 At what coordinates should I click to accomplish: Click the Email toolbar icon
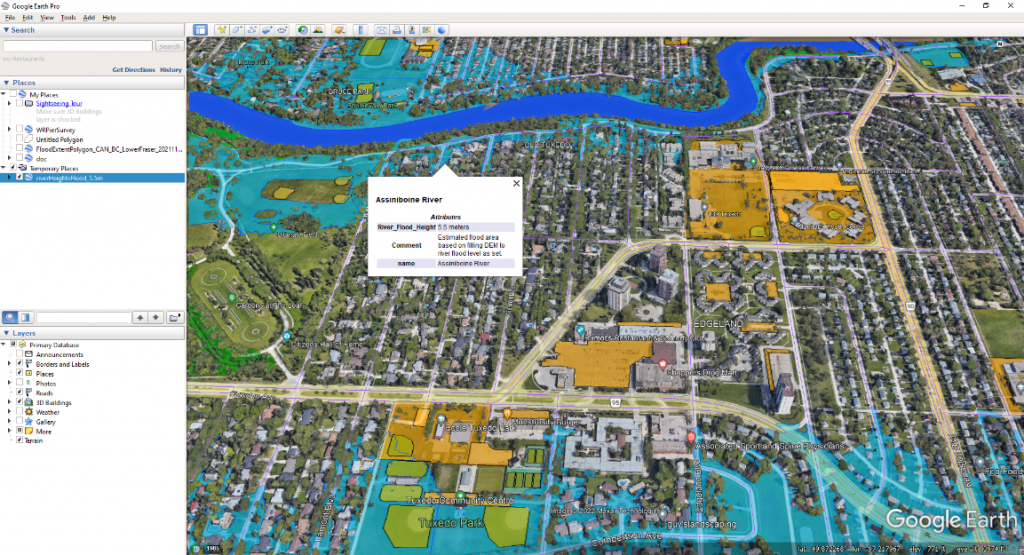[382, 30]
